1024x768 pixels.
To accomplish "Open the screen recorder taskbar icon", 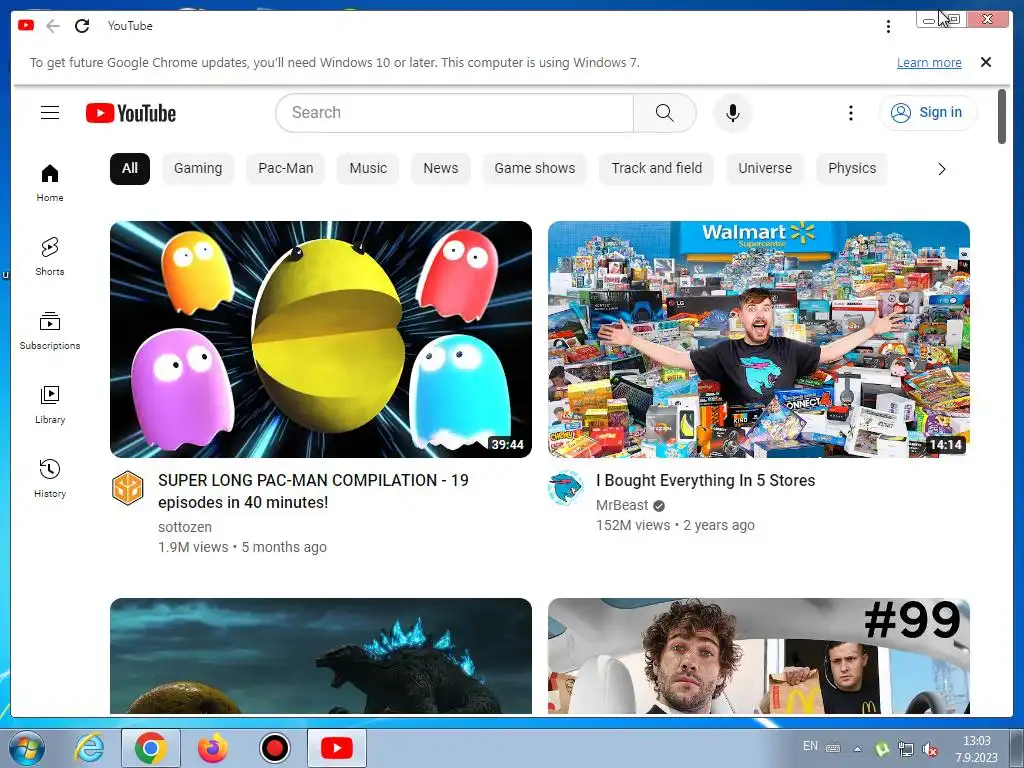I will click(275, 748).
